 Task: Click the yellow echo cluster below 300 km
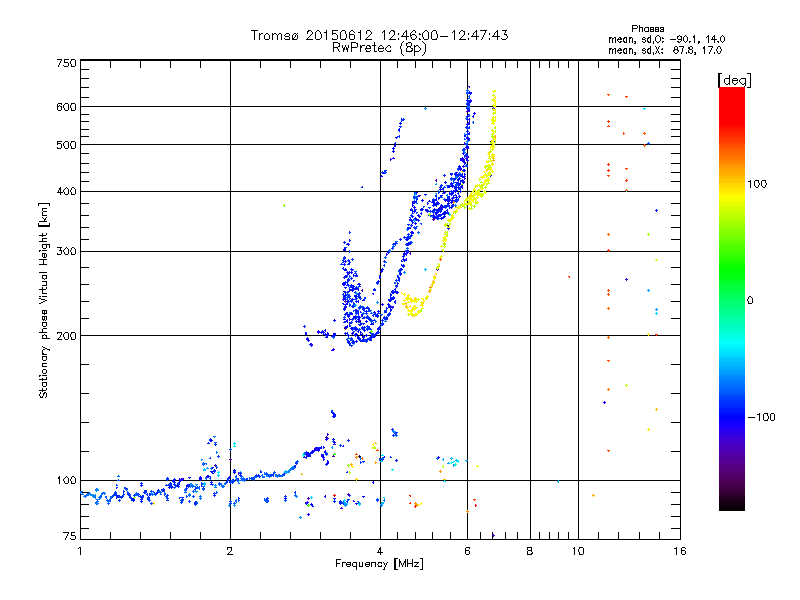(x=414, y=305)
